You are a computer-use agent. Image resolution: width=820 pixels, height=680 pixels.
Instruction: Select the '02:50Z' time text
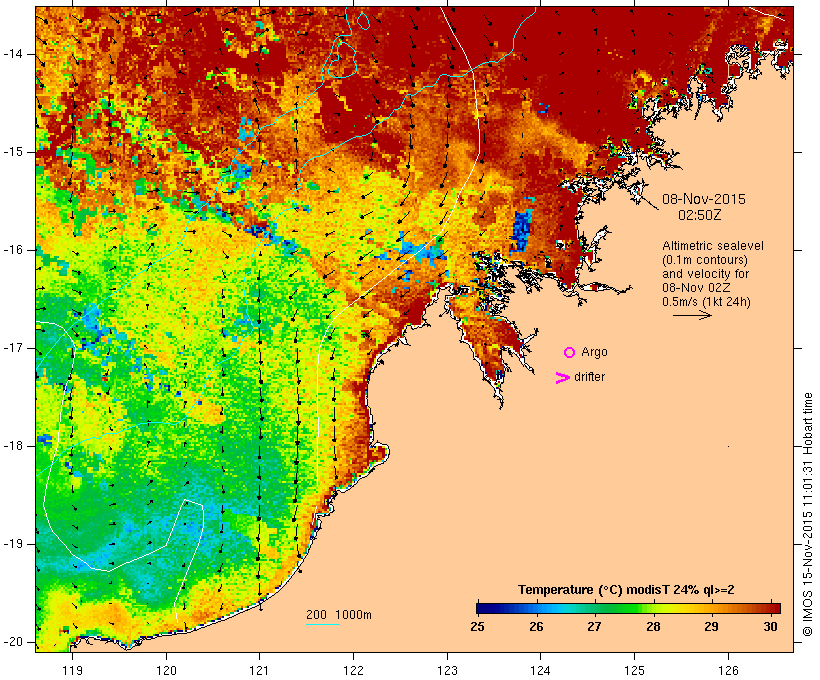click(699, 215)
